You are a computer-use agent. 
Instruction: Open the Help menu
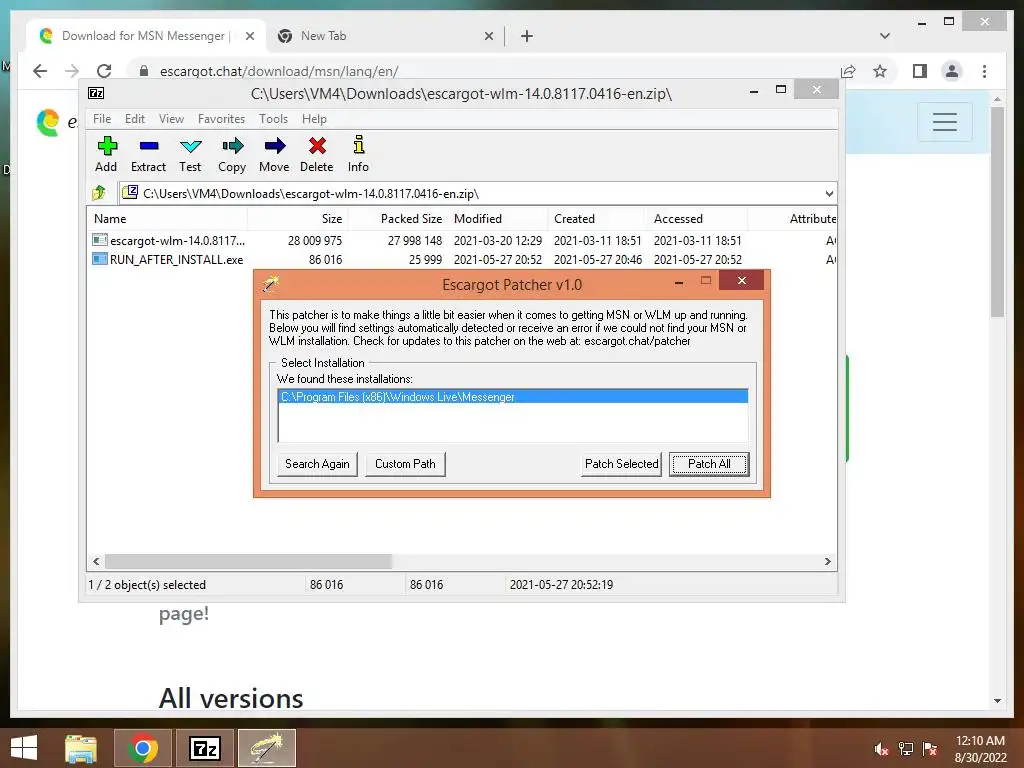[x=314, y=119]
